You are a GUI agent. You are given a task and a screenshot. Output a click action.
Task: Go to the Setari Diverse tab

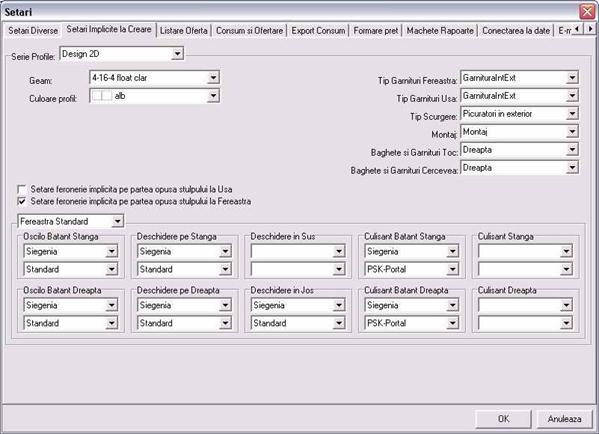[33, 31]
